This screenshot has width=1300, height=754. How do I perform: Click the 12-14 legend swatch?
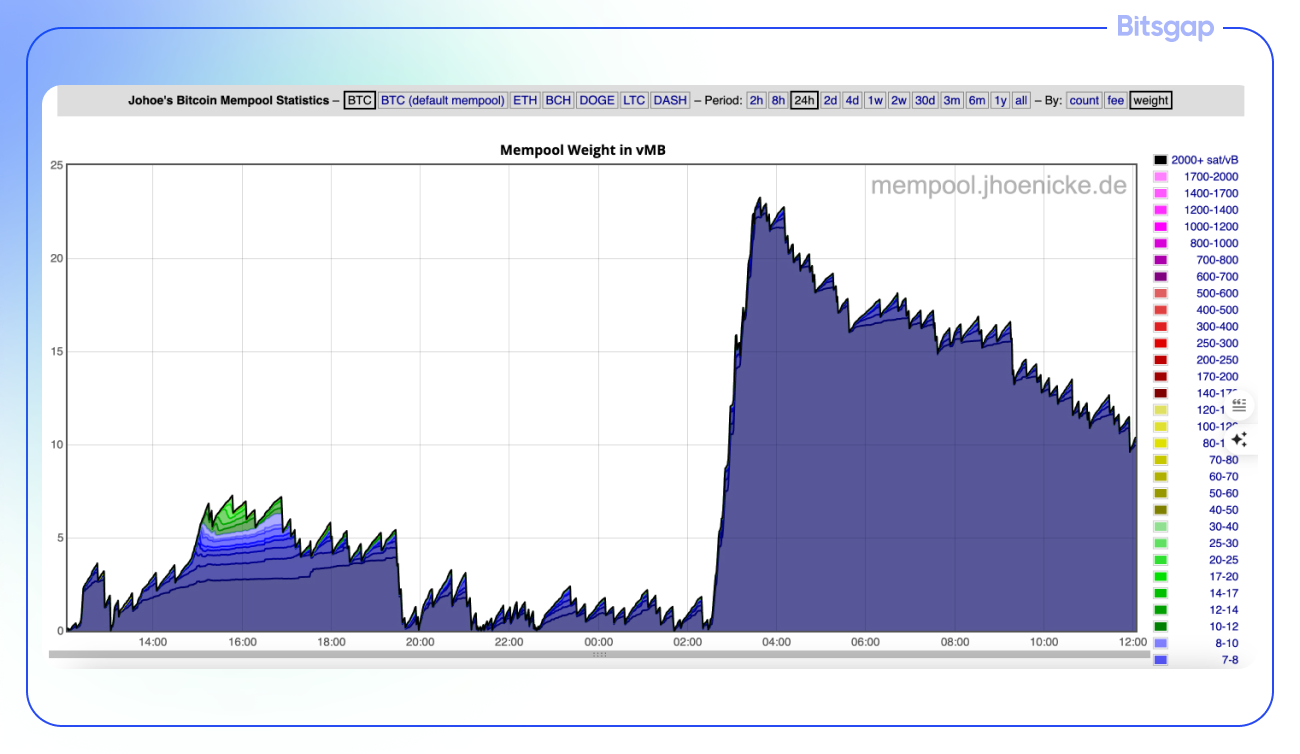point(1161,610)
